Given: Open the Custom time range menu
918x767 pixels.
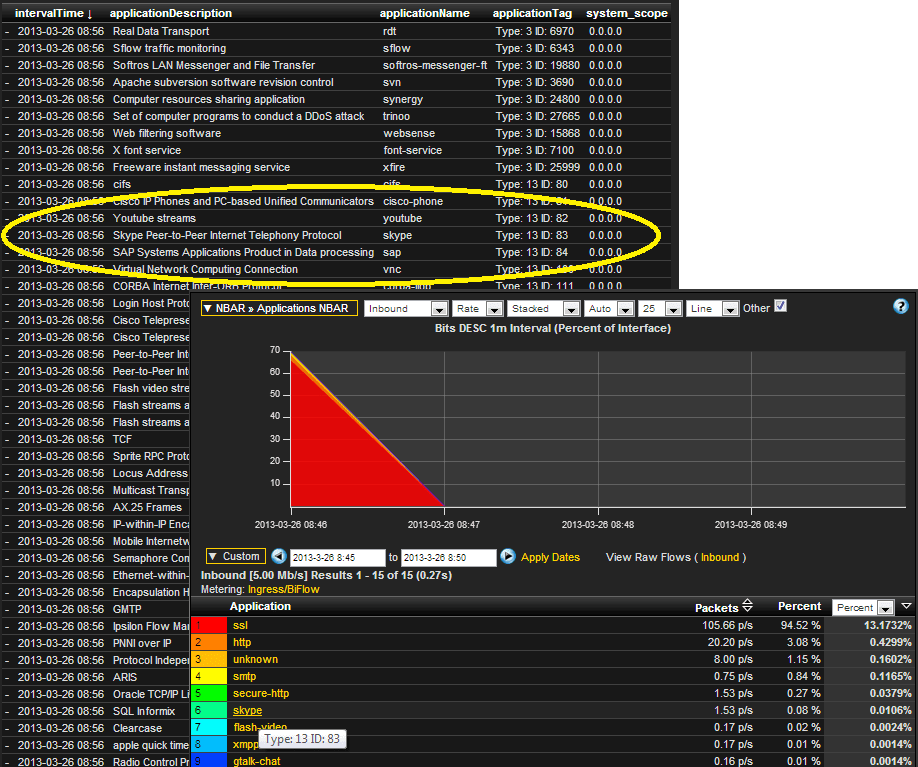Looking at the screenshot, I should click(x=235, y=556).
